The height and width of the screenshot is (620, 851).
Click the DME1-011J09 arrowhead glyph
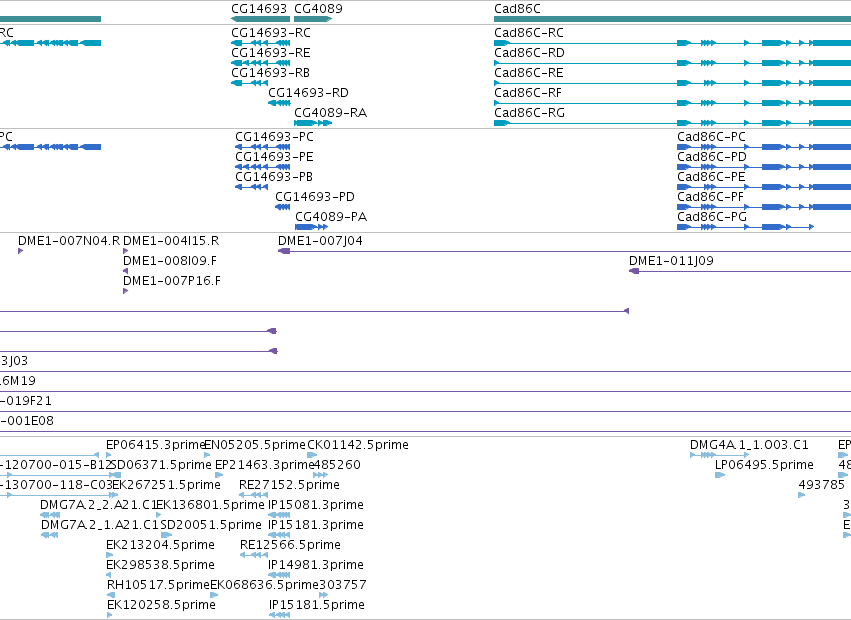pos(634,271)
